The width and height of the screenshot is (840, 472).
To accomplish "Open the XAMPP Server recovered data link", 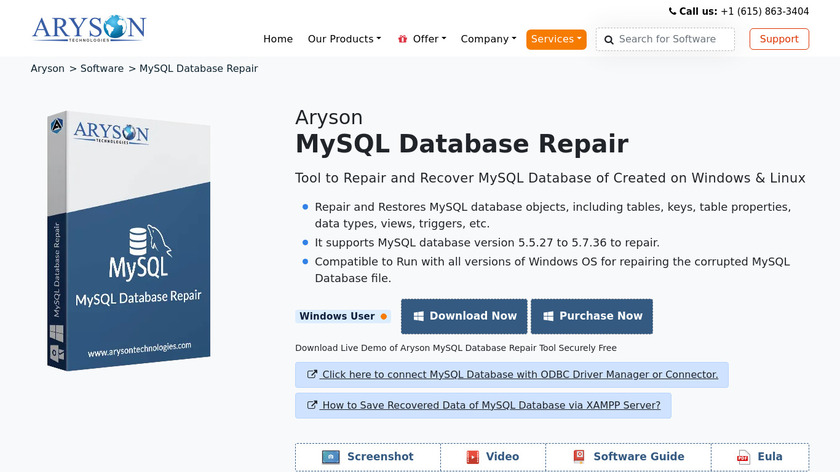I will click(x=483, y=406).
